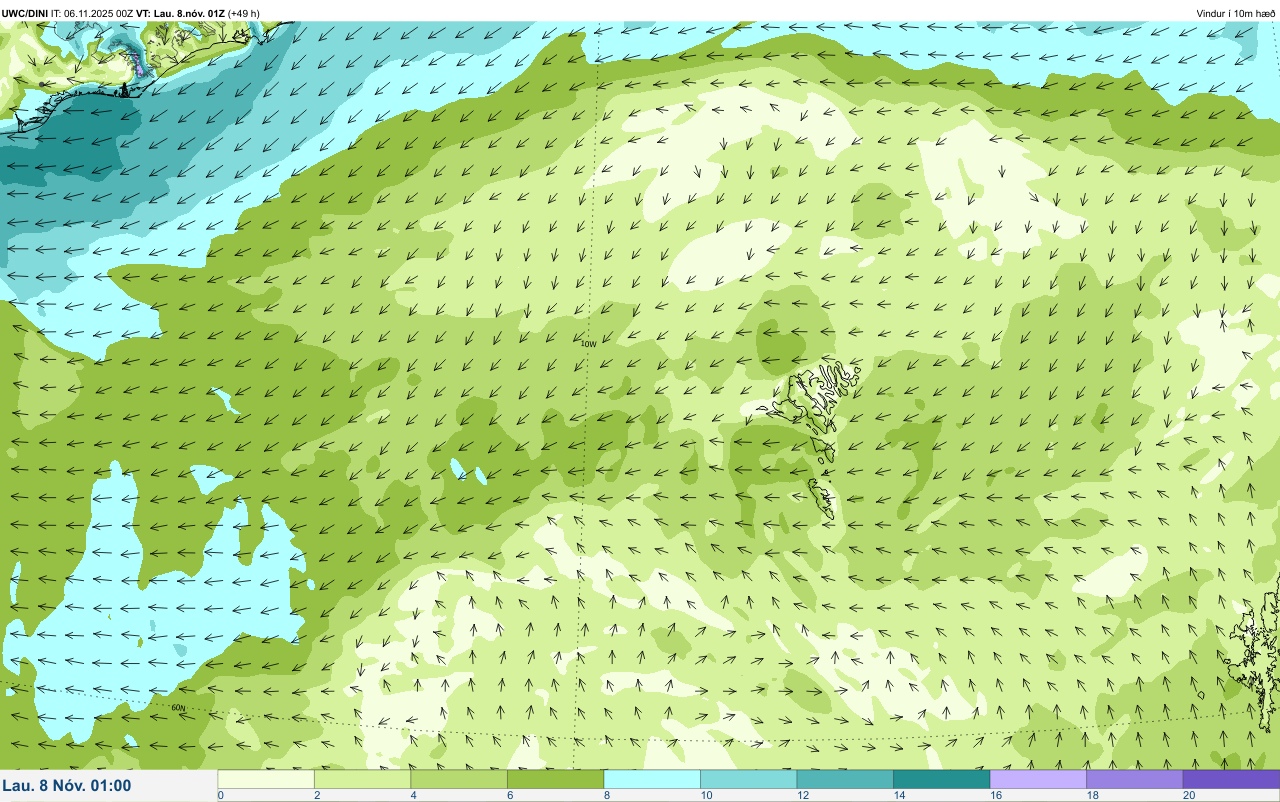
Task: Click the "Vindur í 10m hæð" title
Action: click(1236, 13)
